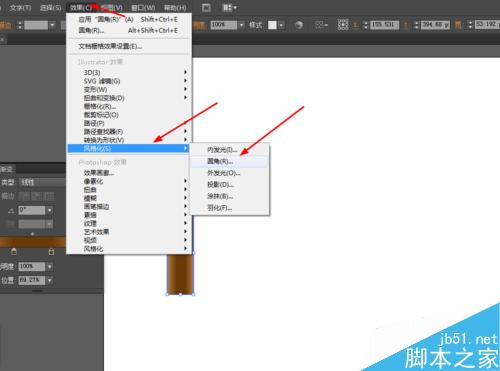Click the brown gradient slider bar
The width and height of the screenshot is (500, 371).
[33, 242]
